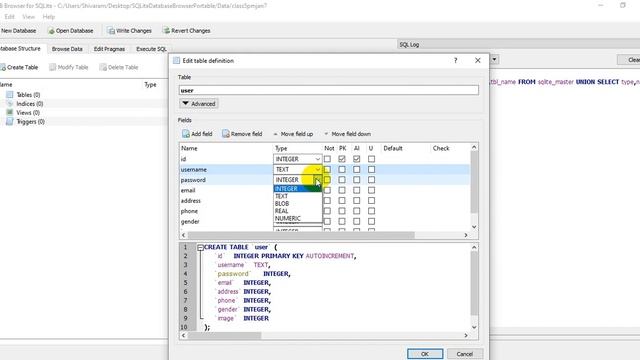Click the Write Changes toolbar icon
Viewport: 640px width, 360px height.
[x=111, y=31]
